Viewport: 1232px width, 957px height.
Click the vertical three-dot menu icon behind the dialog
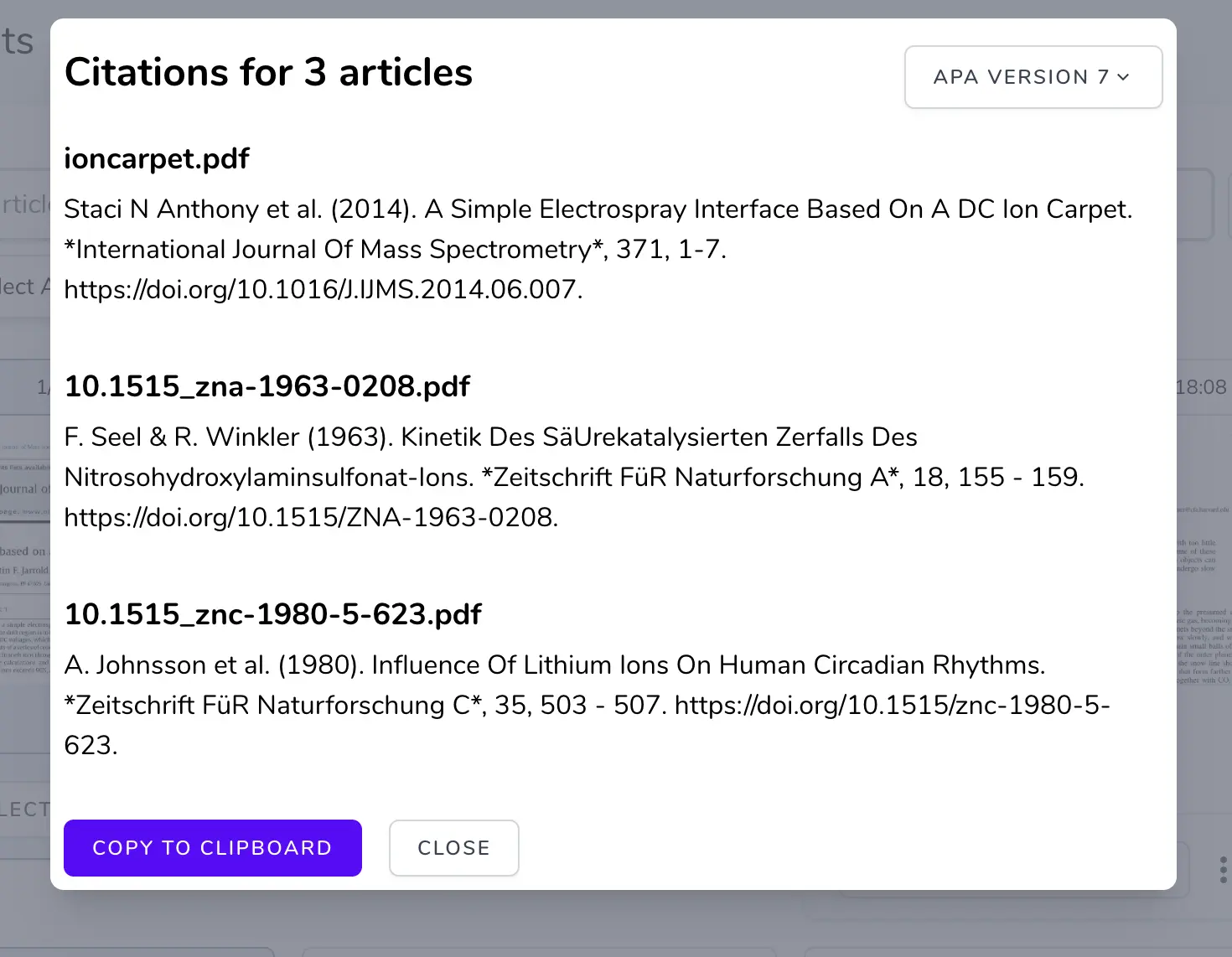[1224, 870]
